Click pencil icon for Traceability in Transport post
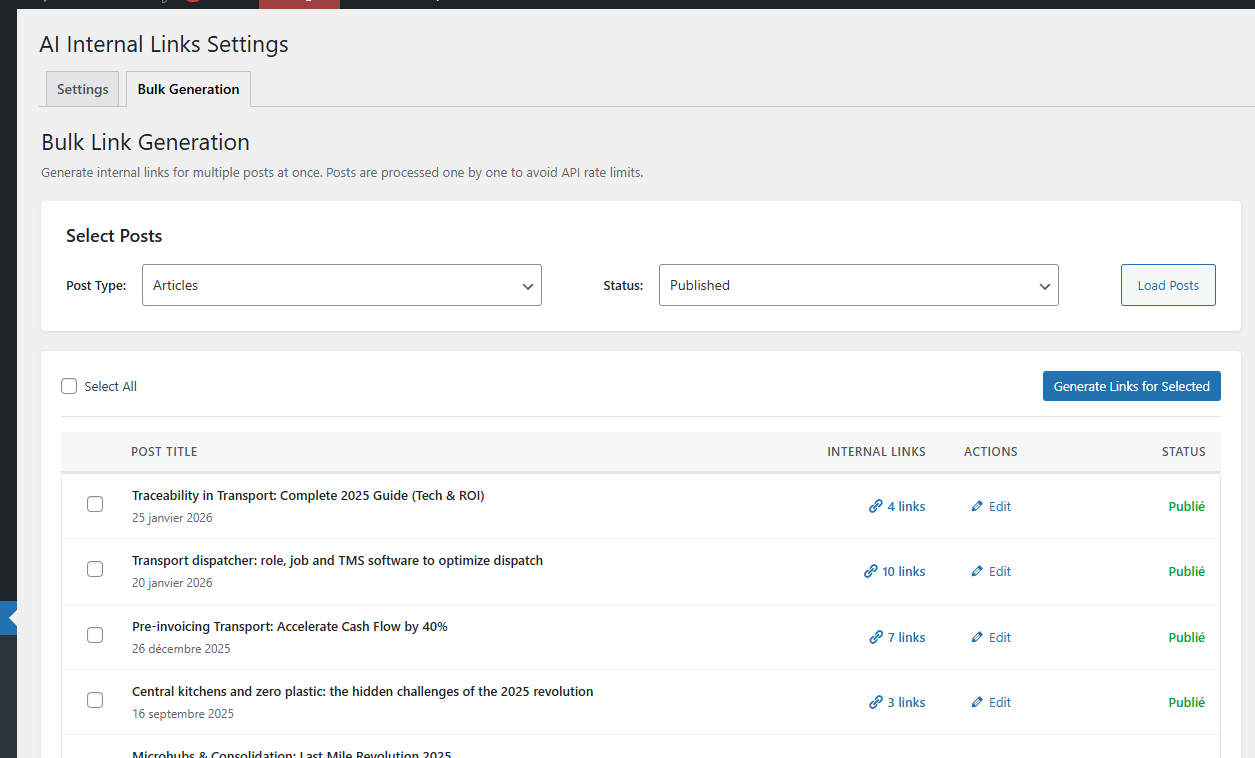This screenshot has width=1255, height=758. (x=977, y=507)
